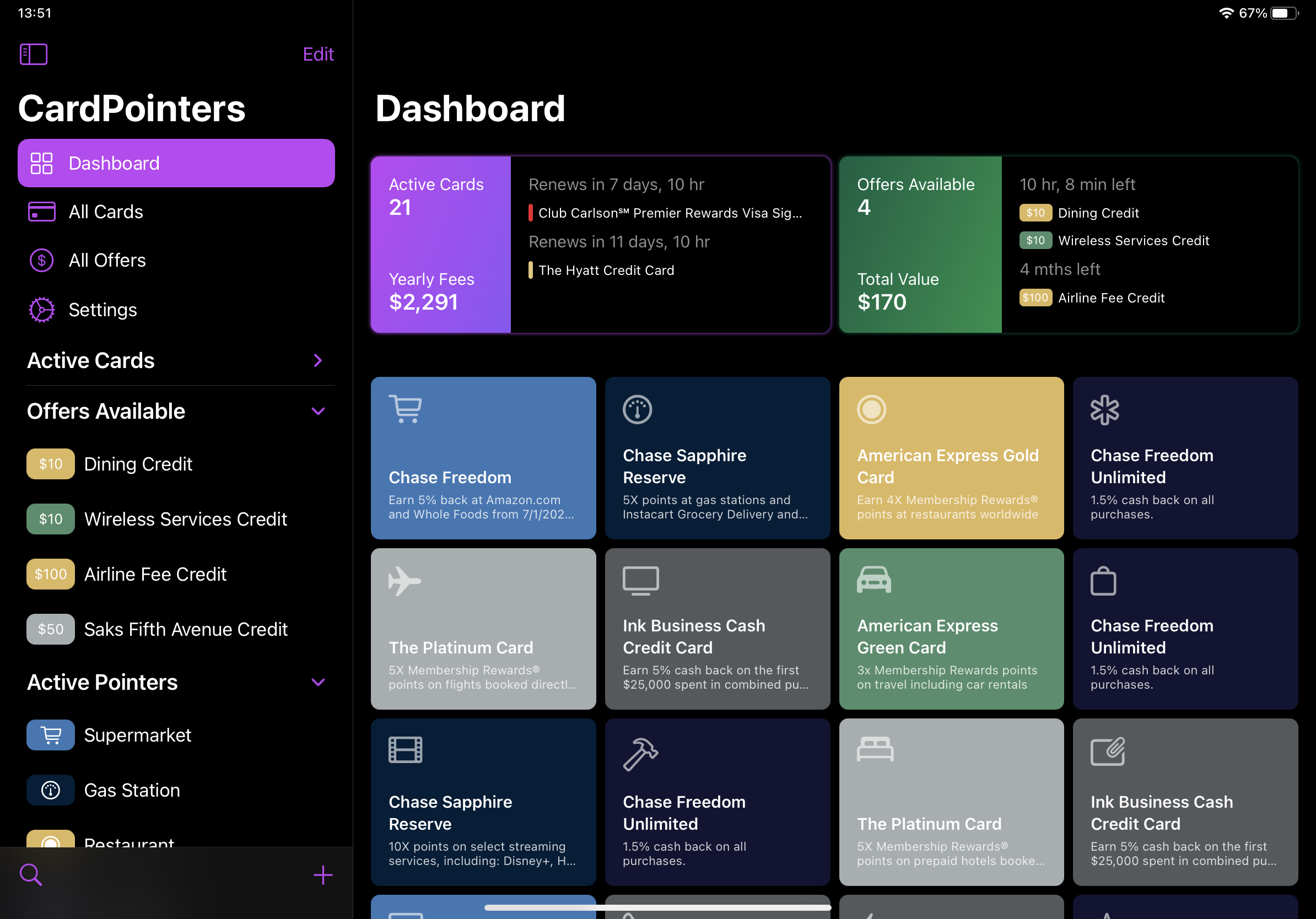Open the American Express Green Card tile

[951, 629]
